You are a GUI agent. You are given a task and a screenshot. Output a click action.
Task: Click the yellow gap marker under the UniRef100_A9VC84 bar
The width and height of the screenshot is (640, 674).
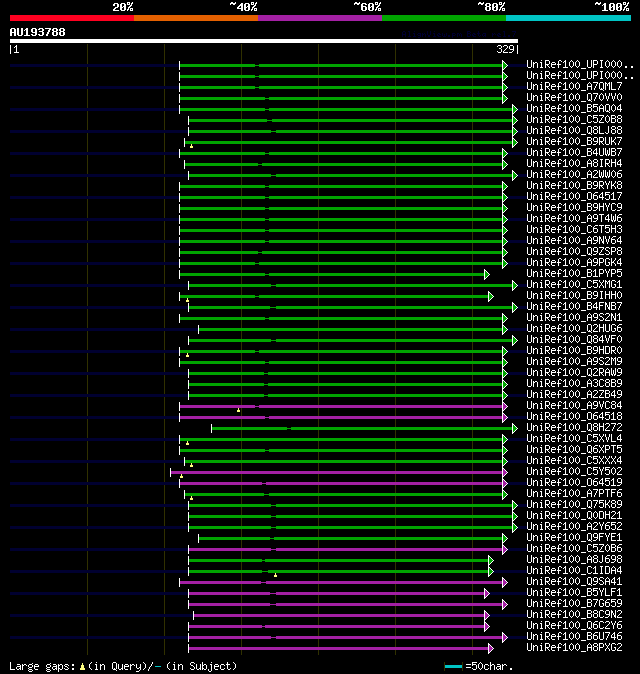(x=239, y=411)
